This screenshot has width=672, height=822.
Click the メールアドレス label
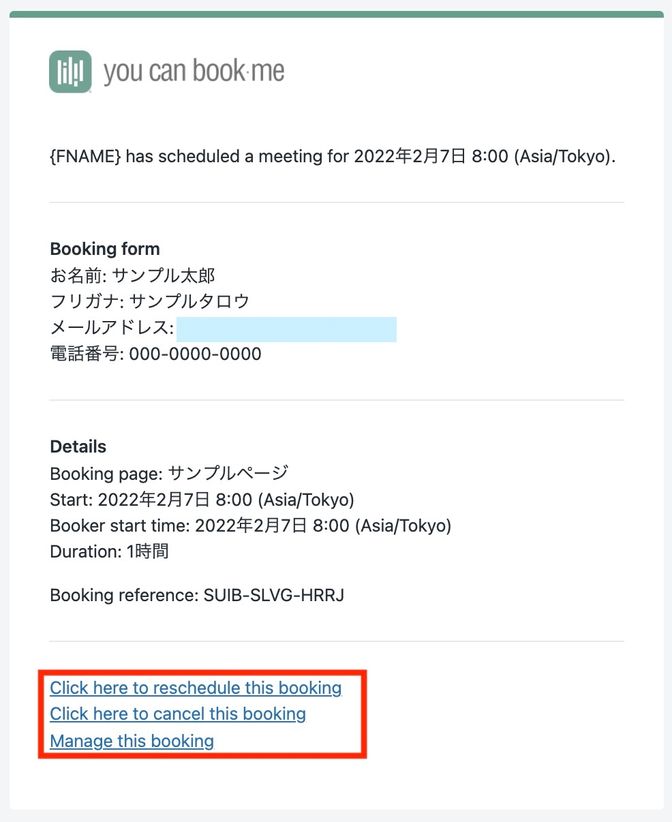point(112,328)
